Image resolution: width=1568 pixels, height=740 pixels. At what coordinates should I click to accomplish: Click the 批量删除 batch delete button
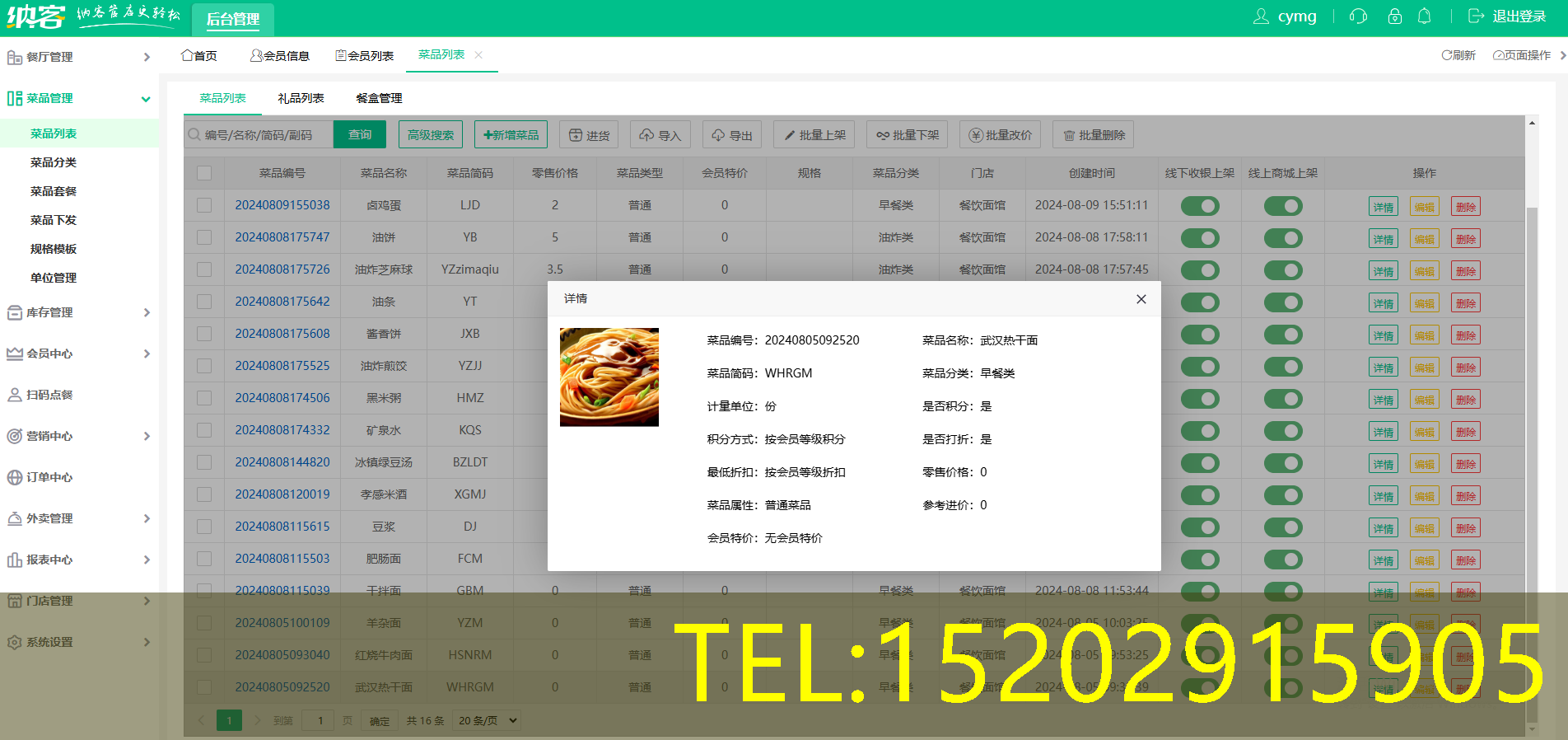coord(1094,134)
